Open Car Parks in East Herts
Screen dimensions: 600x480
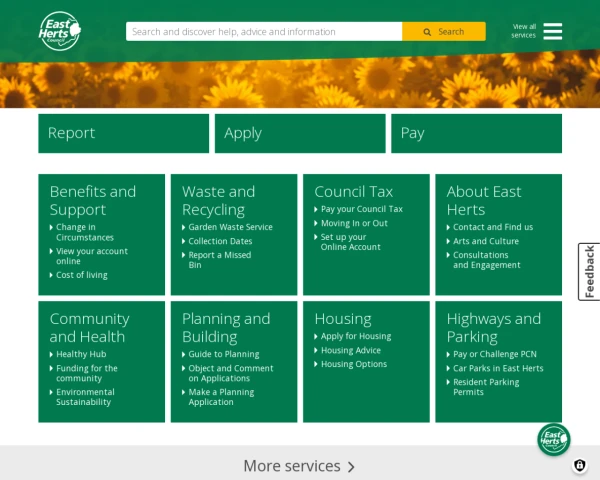tap(498, 368)
